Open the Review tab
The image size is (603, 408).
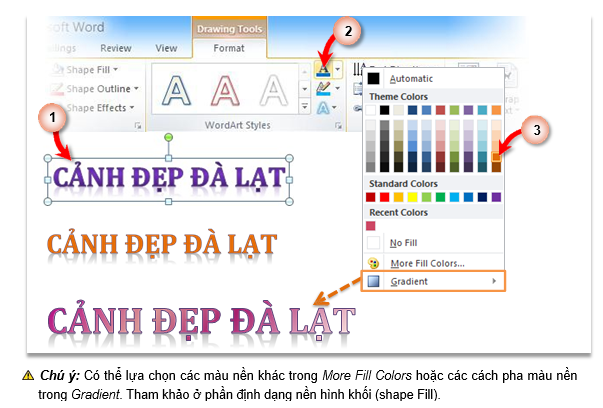tap(115, 47)
